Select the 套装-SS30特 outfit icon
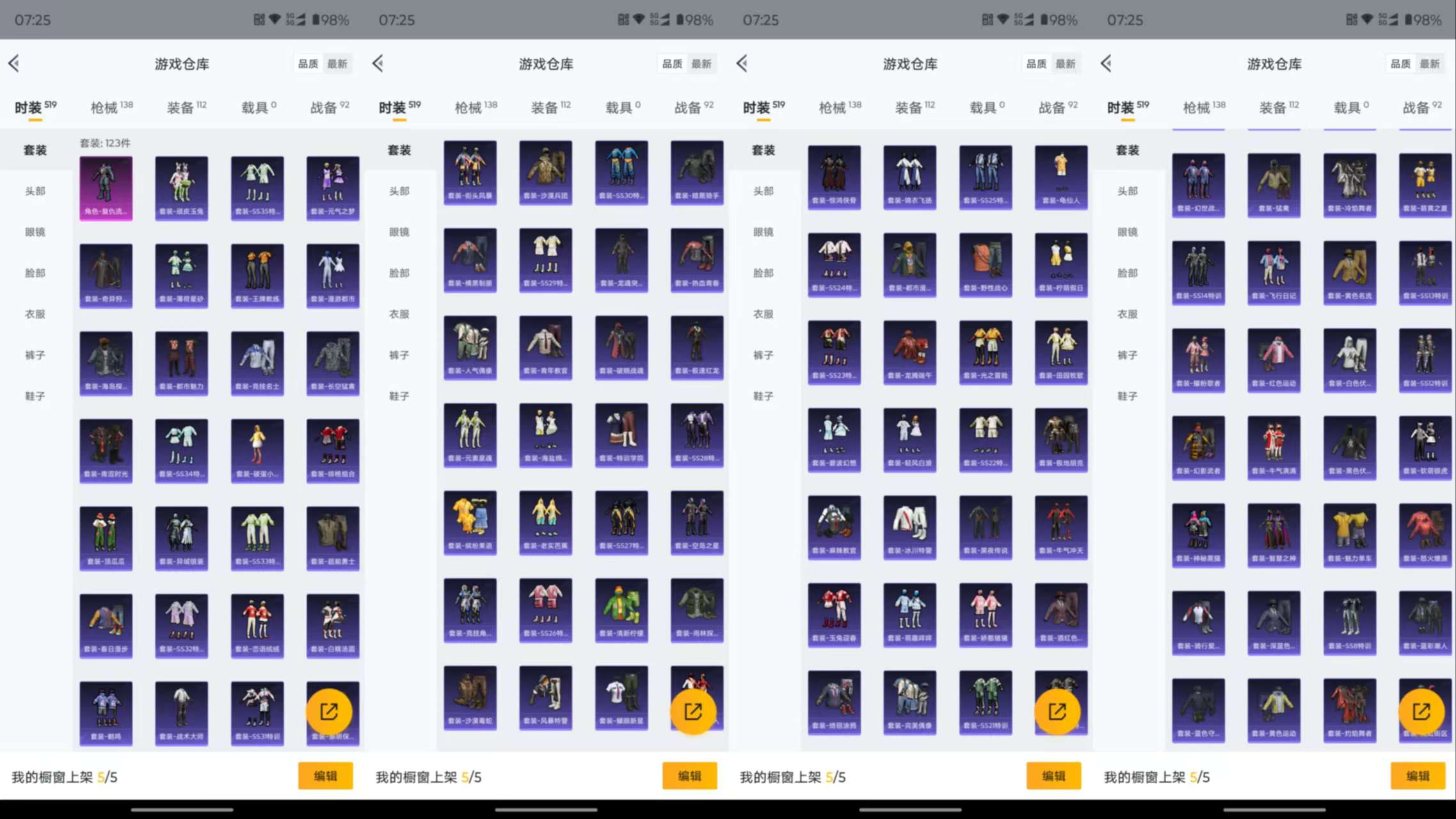Viewport: 1456px width, 819px height. (x=621, y=172)
